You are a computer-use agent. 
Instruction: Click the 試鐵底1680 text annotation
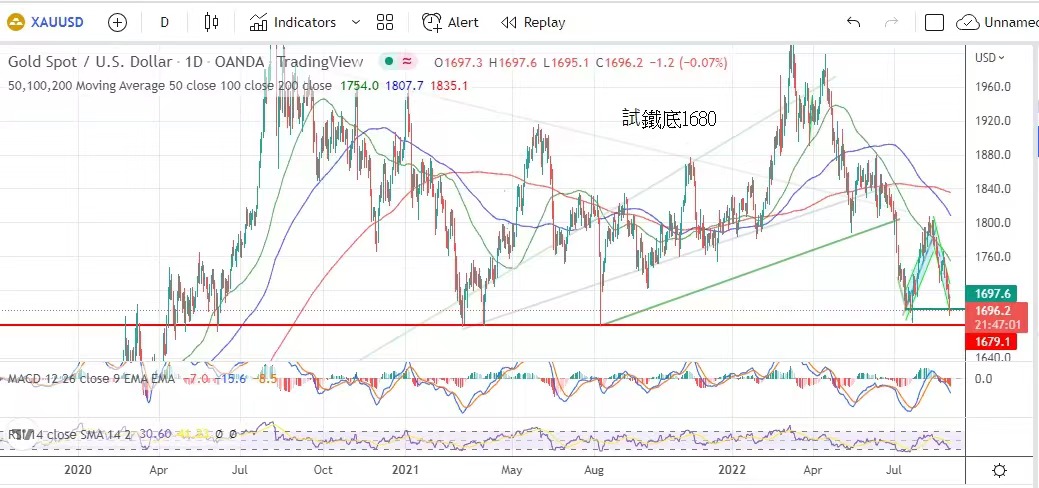click(669, 119)
